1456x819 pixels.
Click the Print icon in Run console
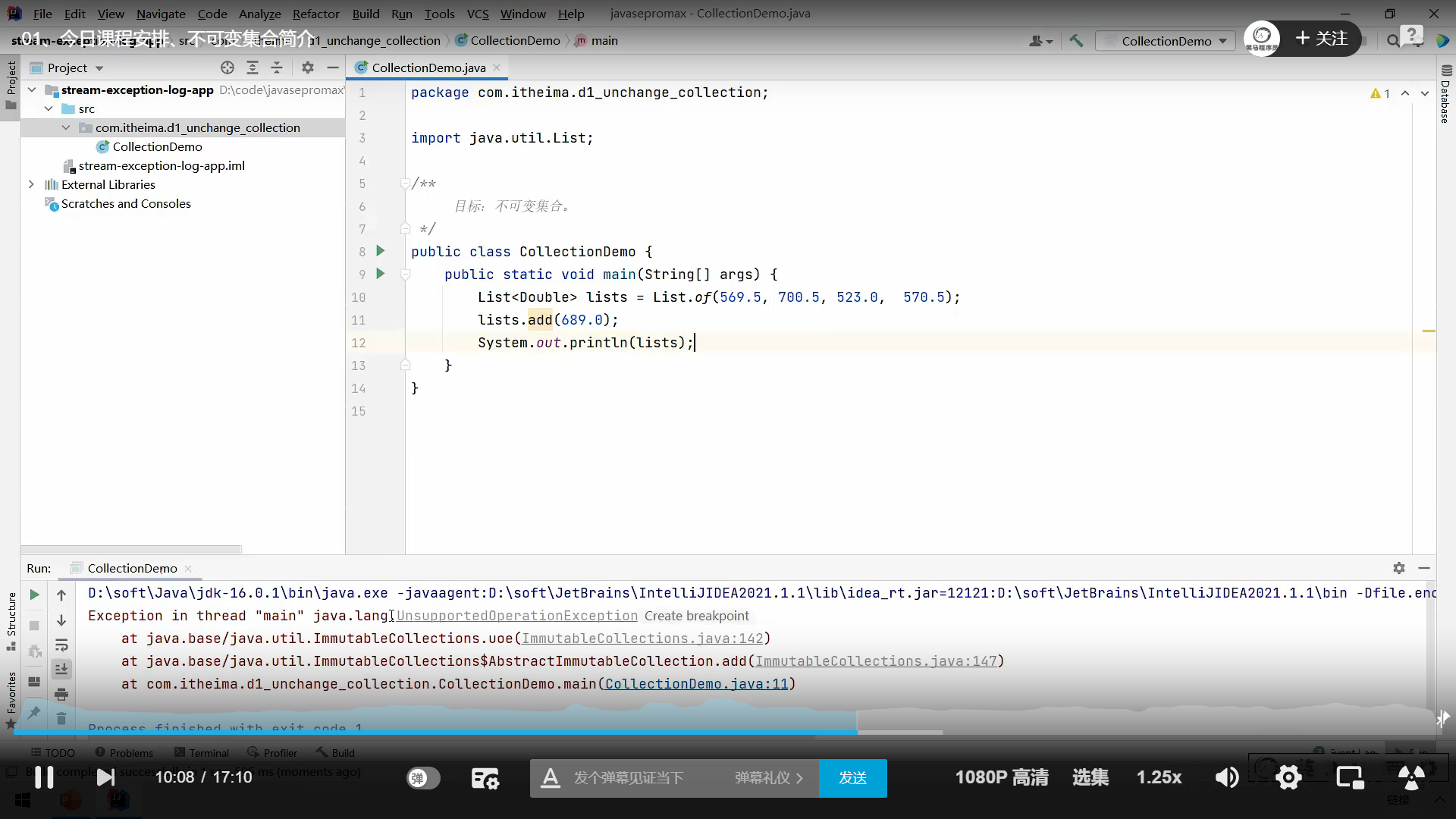pos(61,694)
